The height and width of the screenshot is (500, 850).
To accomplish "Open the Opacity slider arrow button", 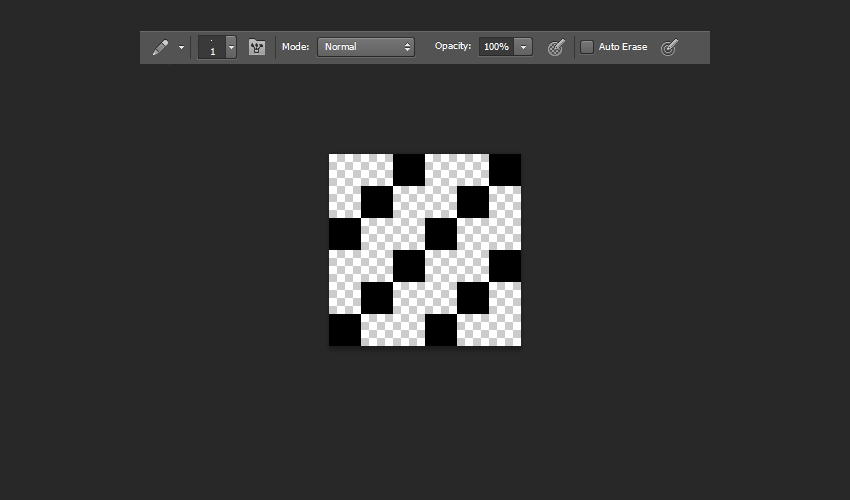I will pos(523,47).
